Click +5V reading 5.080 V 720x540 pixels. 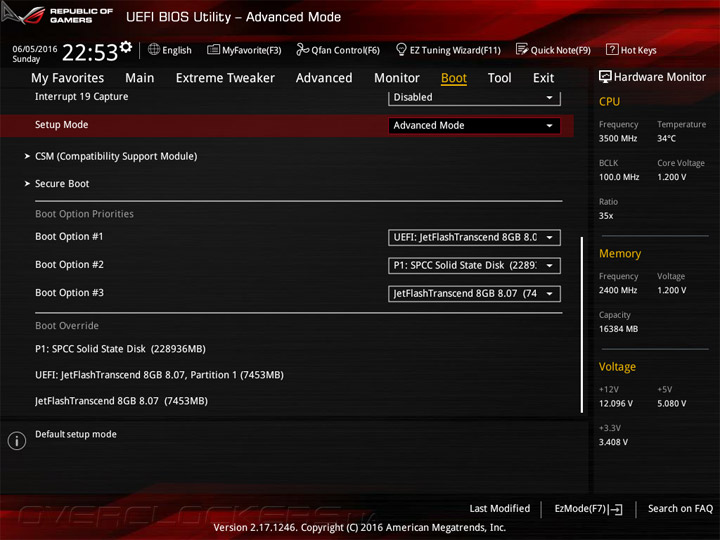[672, 404]
